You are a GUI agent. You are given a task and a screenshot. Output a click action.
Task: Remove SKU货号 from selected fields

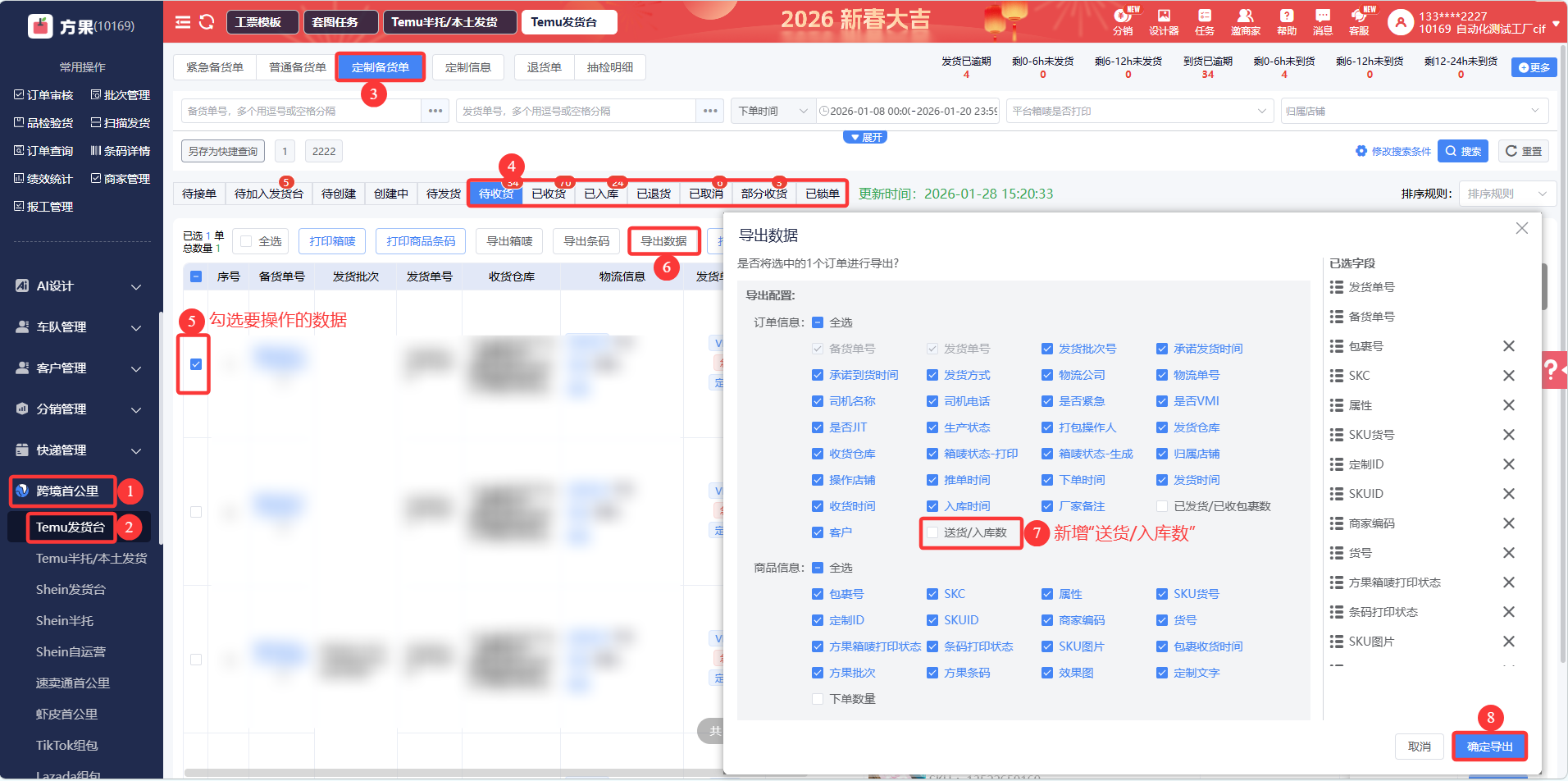click(x=1508, y=435)
